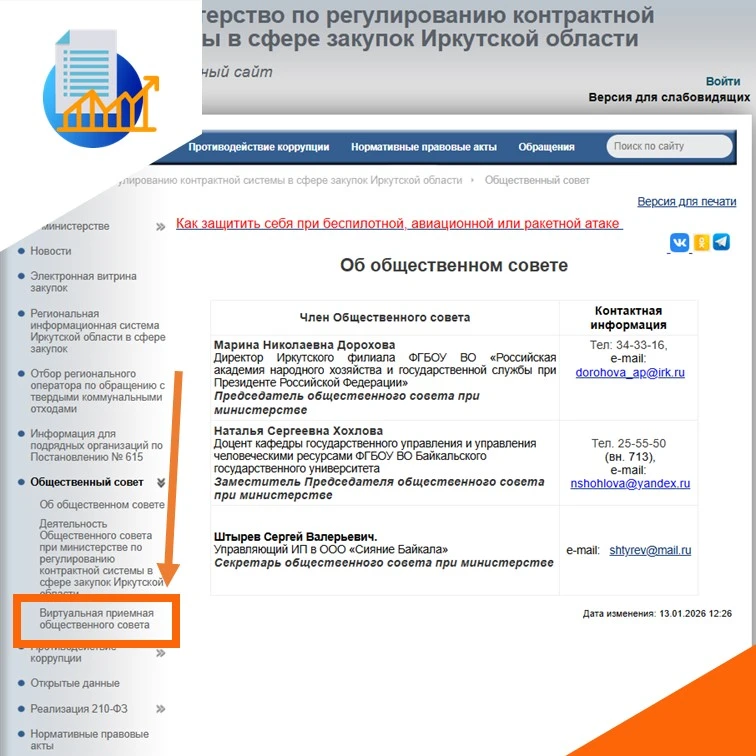Image resolution: width=756 pixels, height=756 pixels.
Task: Open the Telegram share icon
Action: coord(721,242)
